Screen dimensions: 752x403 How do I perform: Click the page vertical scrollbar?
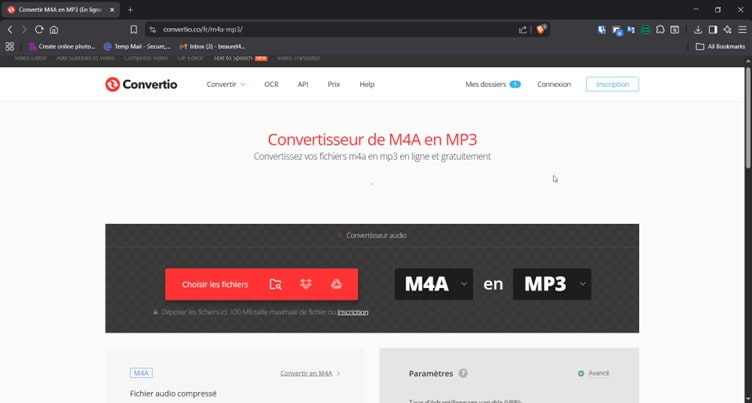tap(747, 118)
